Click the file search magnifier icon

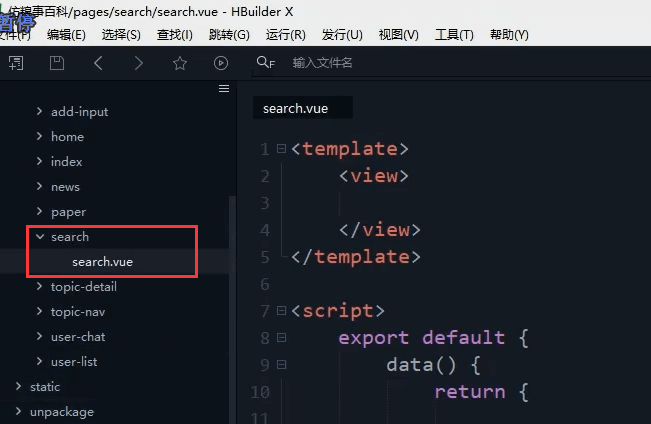pos(266,63)
